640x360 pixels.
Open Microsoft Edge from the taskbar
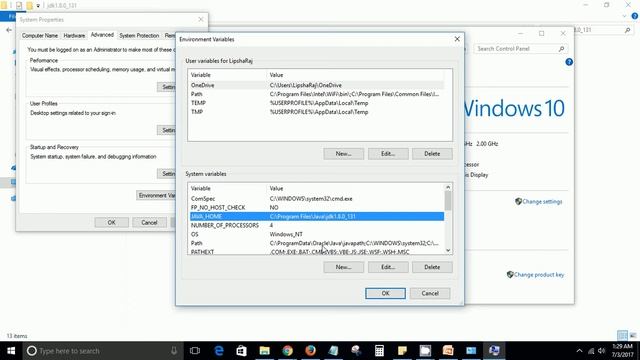point(219,351)
